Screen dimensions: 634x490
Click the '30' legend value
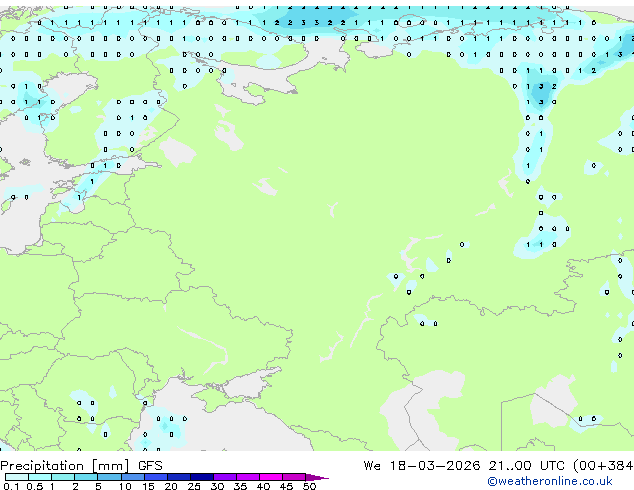click(217, 486)
